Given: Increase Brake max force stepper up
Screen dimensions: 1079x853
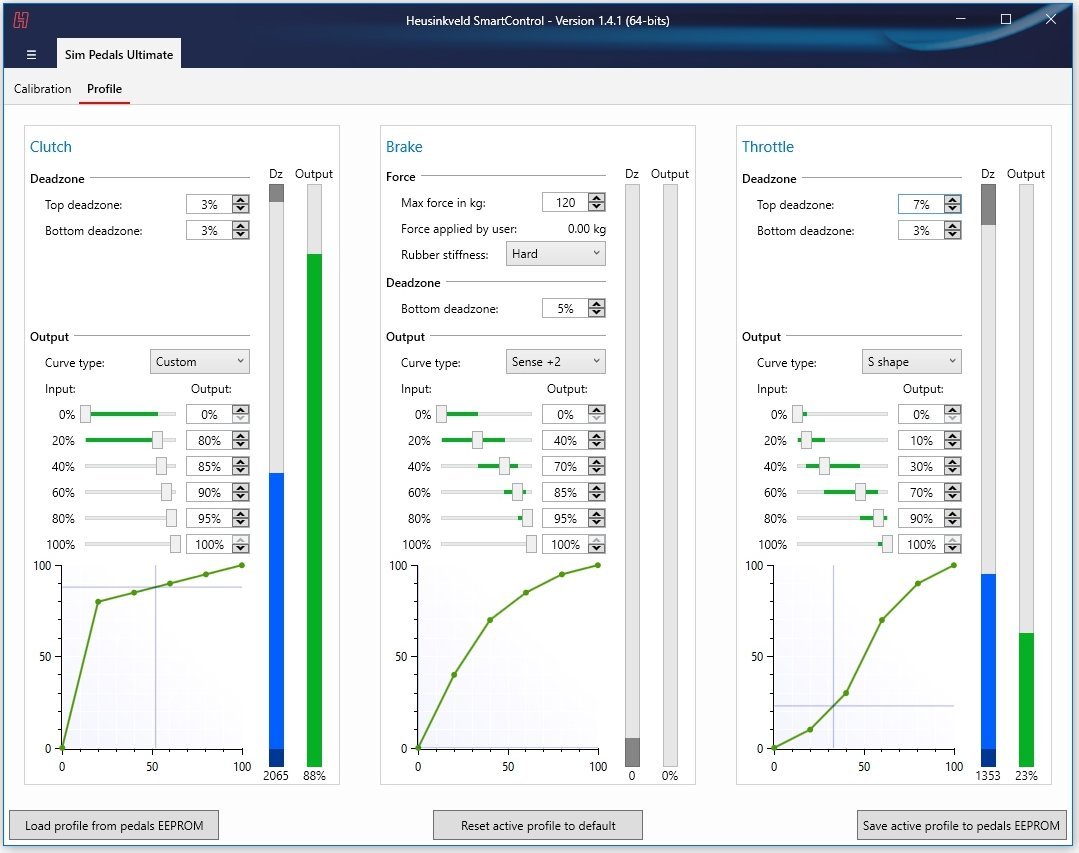Looking at the screenshot, I should click(x=596, y=198).
